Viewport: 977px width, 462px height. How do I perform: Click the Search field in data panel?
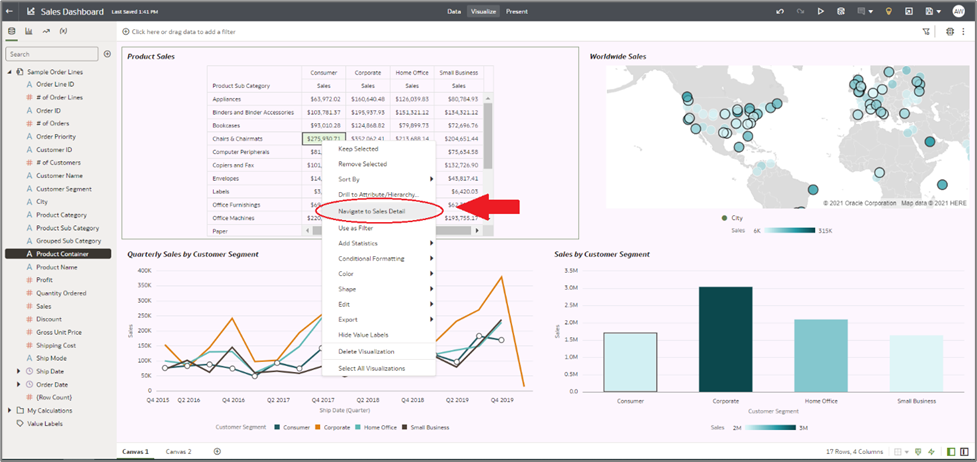click(x=52, y=54)
